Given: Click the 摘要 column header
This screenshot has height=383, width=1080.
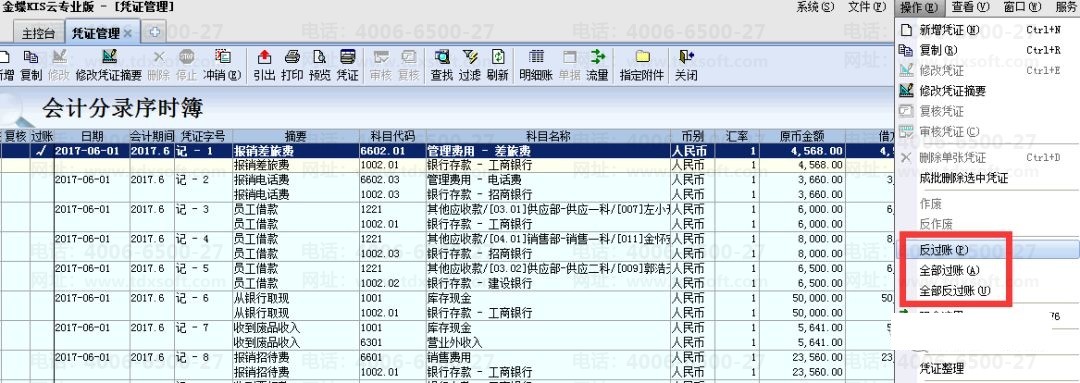Looking at the screenshot, I should tap(295, 136).
